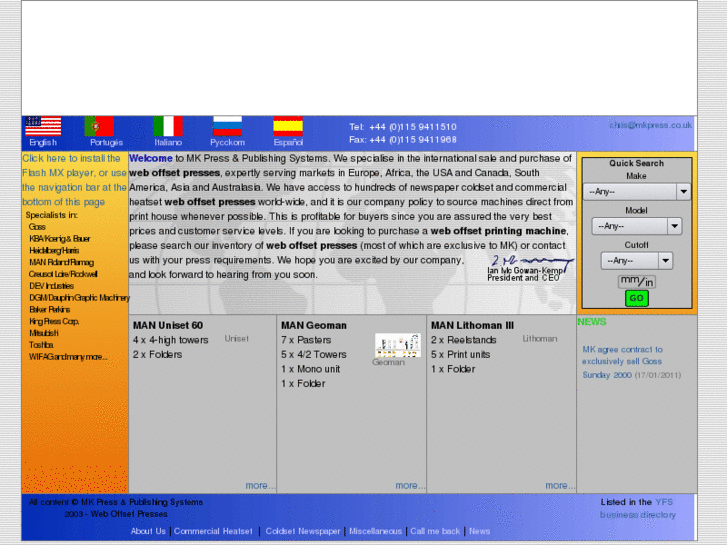Choose the Italian flag icon
The width and height of the screenshot is (727, 545).
point(168,126)
